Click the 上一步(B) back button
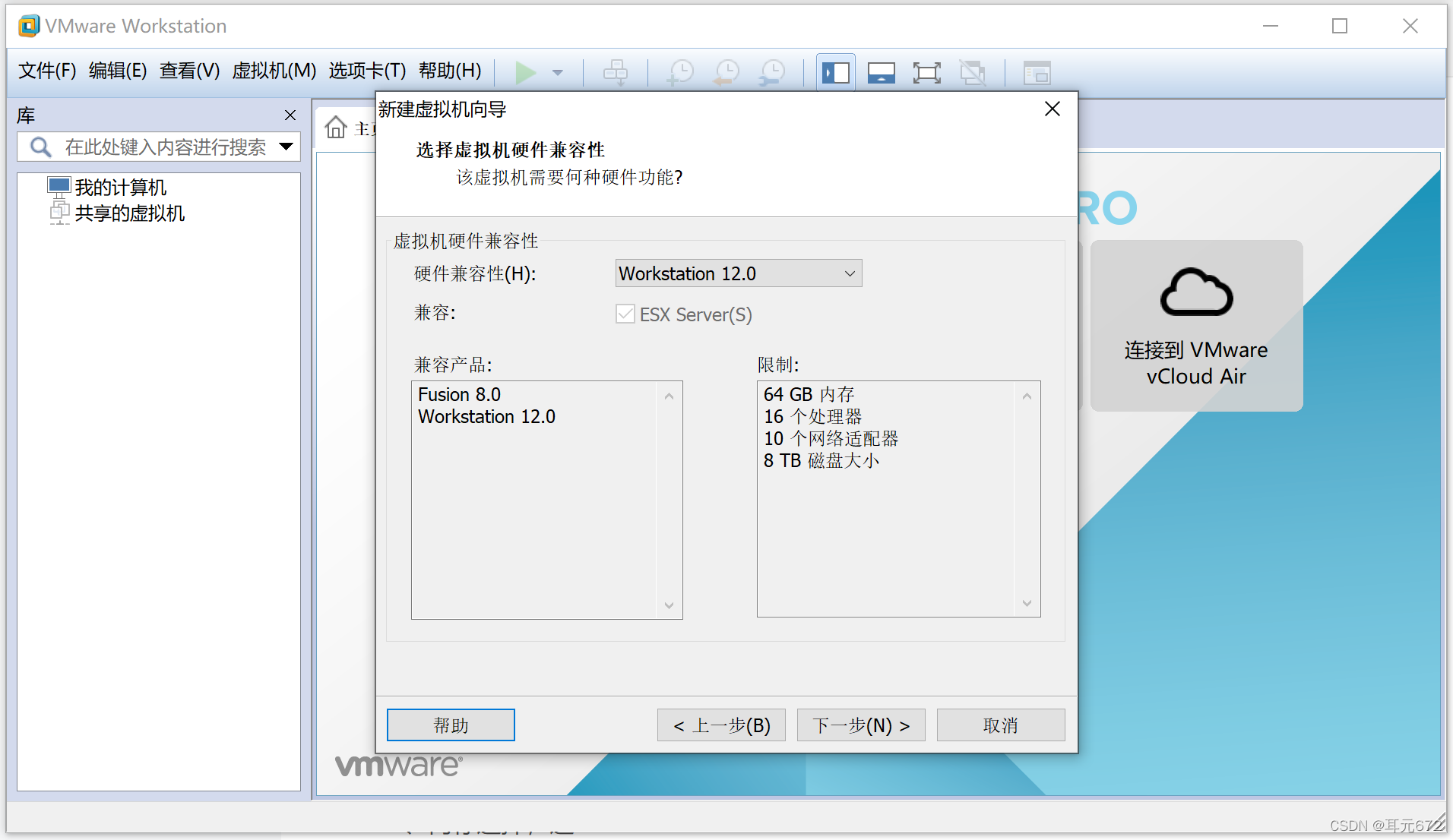The height and width of the screenshot is (840, 1453). 721,725
